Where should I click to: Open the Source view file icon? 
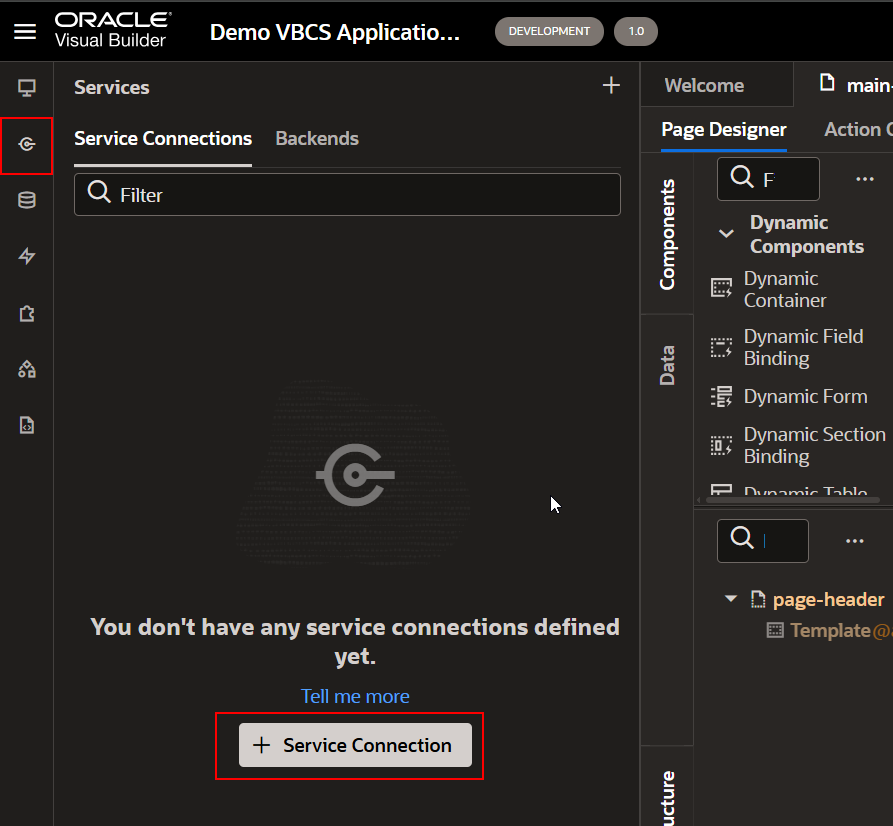coord(27,425)
